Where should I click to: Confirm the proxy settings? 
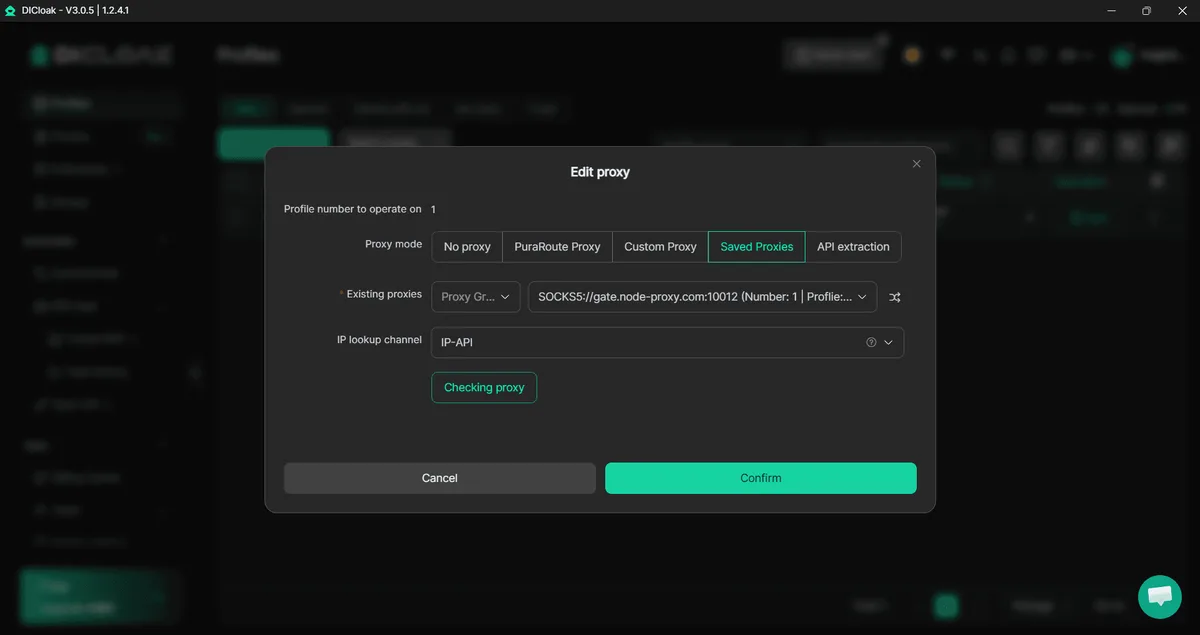click(761, 478)
